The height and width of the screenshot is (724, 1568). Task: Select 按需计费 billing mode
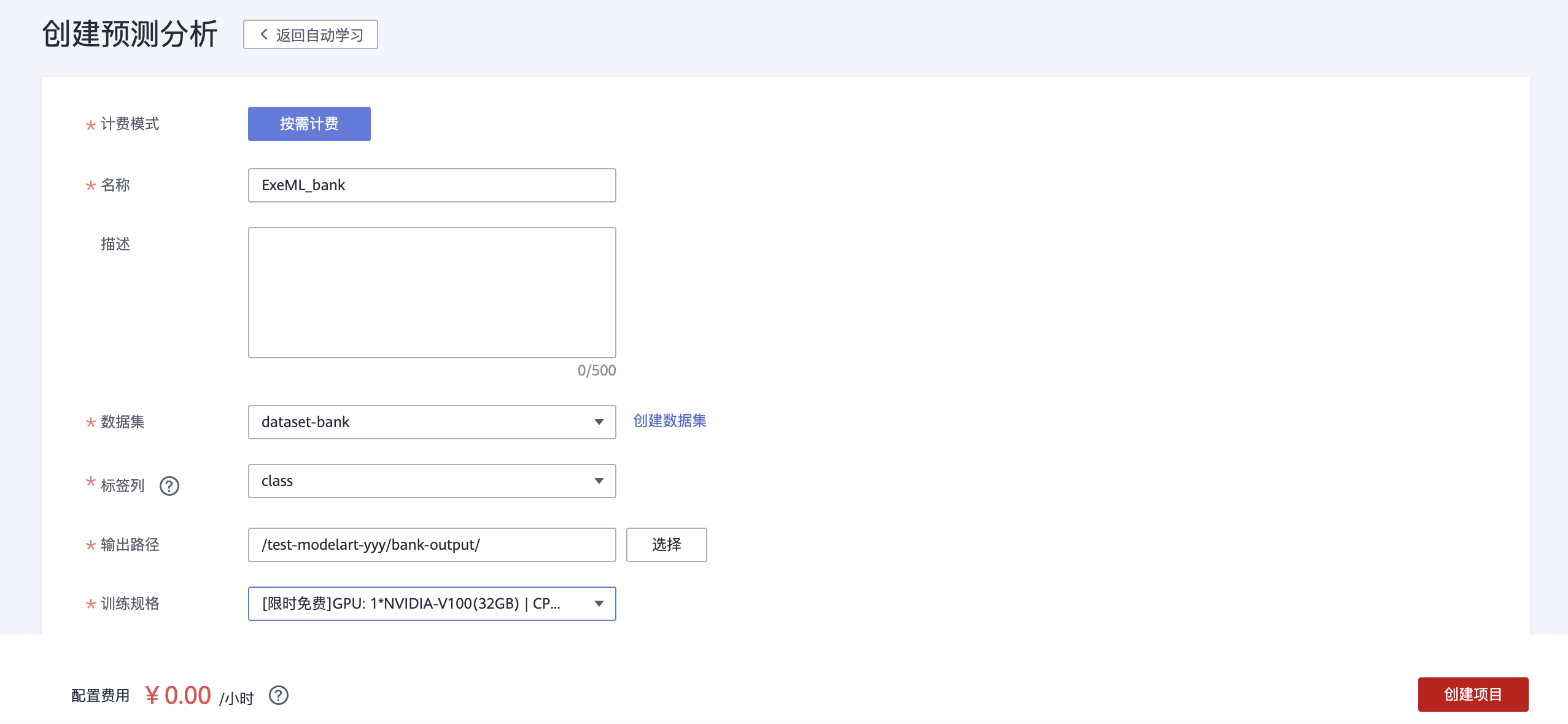pyautogui.click(x=309, y=124)
